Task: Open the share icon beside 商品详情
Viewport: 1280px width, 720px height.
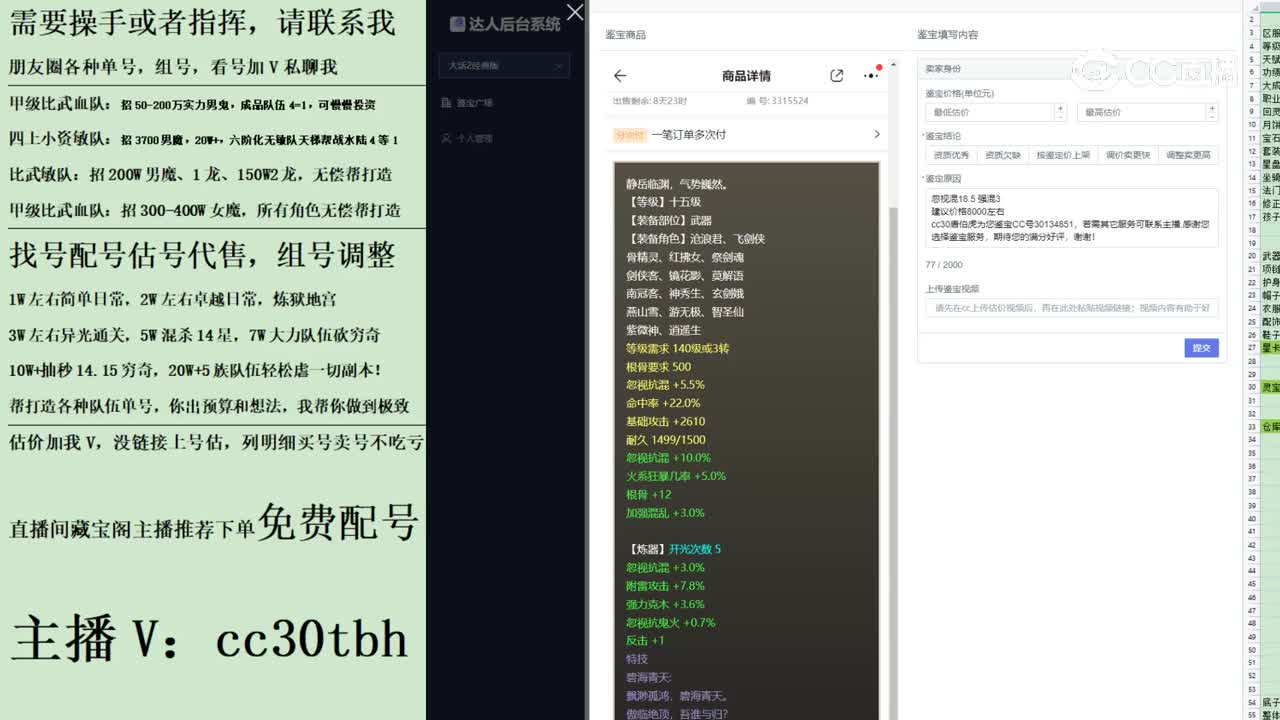Action: (837, 75)
